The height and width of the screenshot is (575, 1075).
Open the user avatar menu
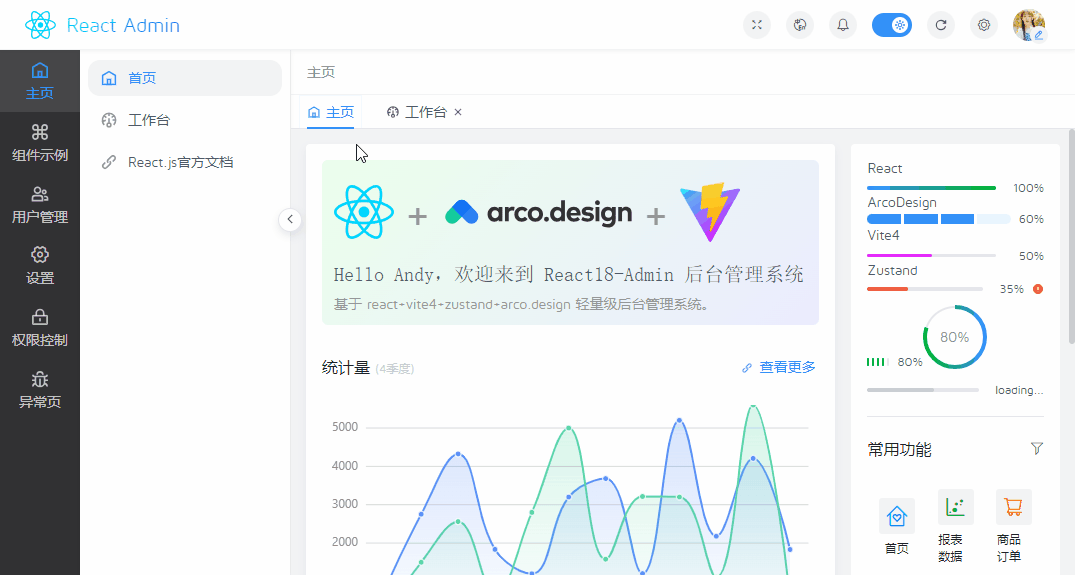[x=1029, y=25]
